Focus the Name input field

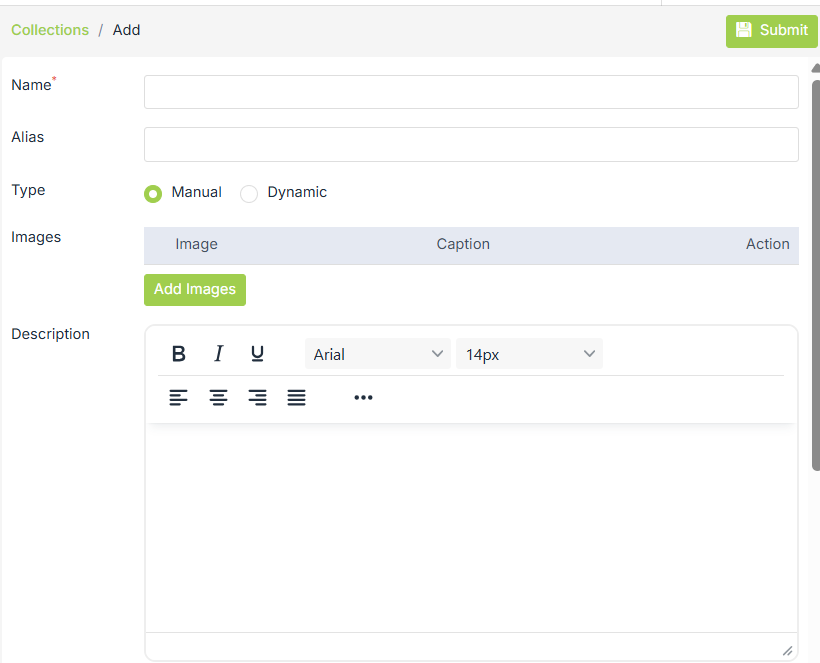[x=471, y=92]
